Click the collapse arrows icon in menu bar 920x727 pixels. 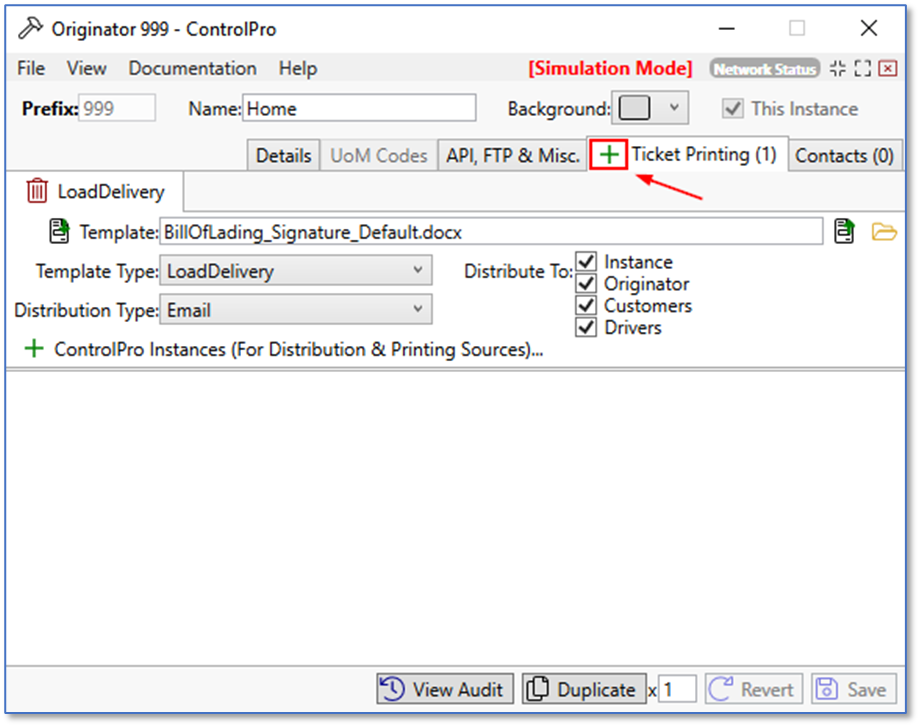(x=838, y=69)
